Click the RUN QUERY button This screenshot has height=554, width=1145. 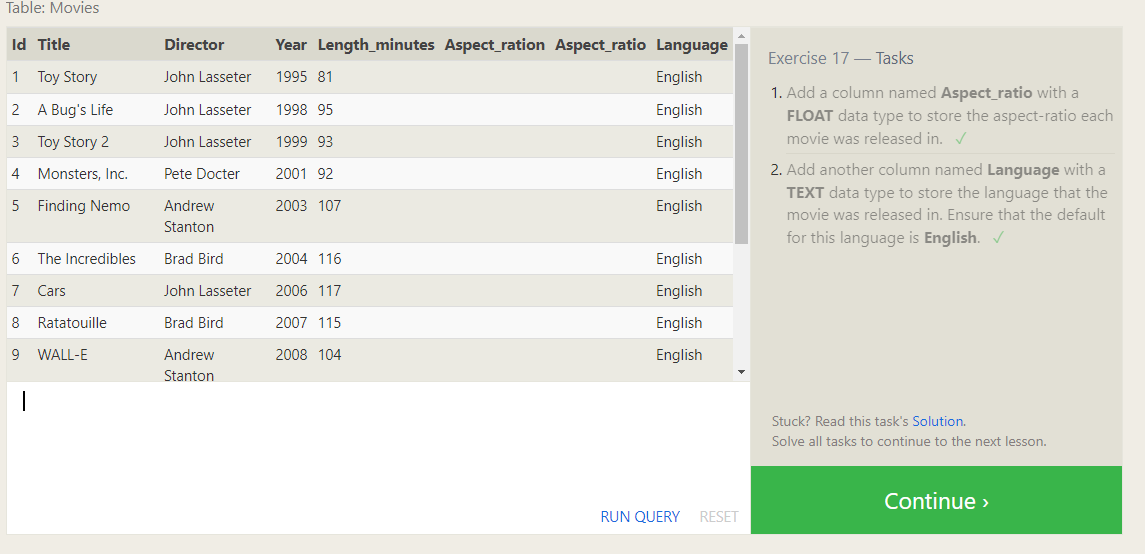(639, 517)
